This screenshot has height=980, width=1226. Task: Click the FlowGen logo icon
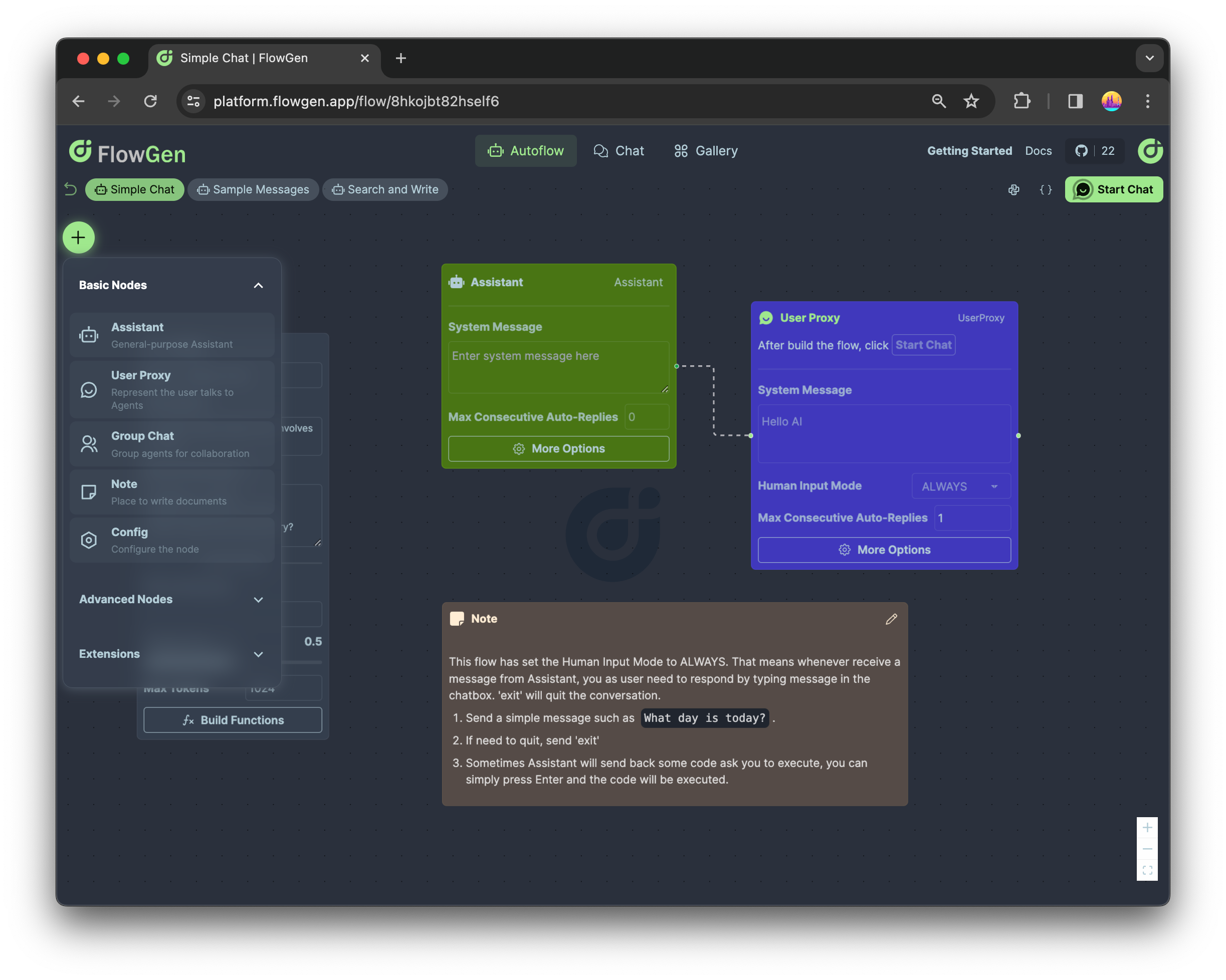[x=80, y=152]
